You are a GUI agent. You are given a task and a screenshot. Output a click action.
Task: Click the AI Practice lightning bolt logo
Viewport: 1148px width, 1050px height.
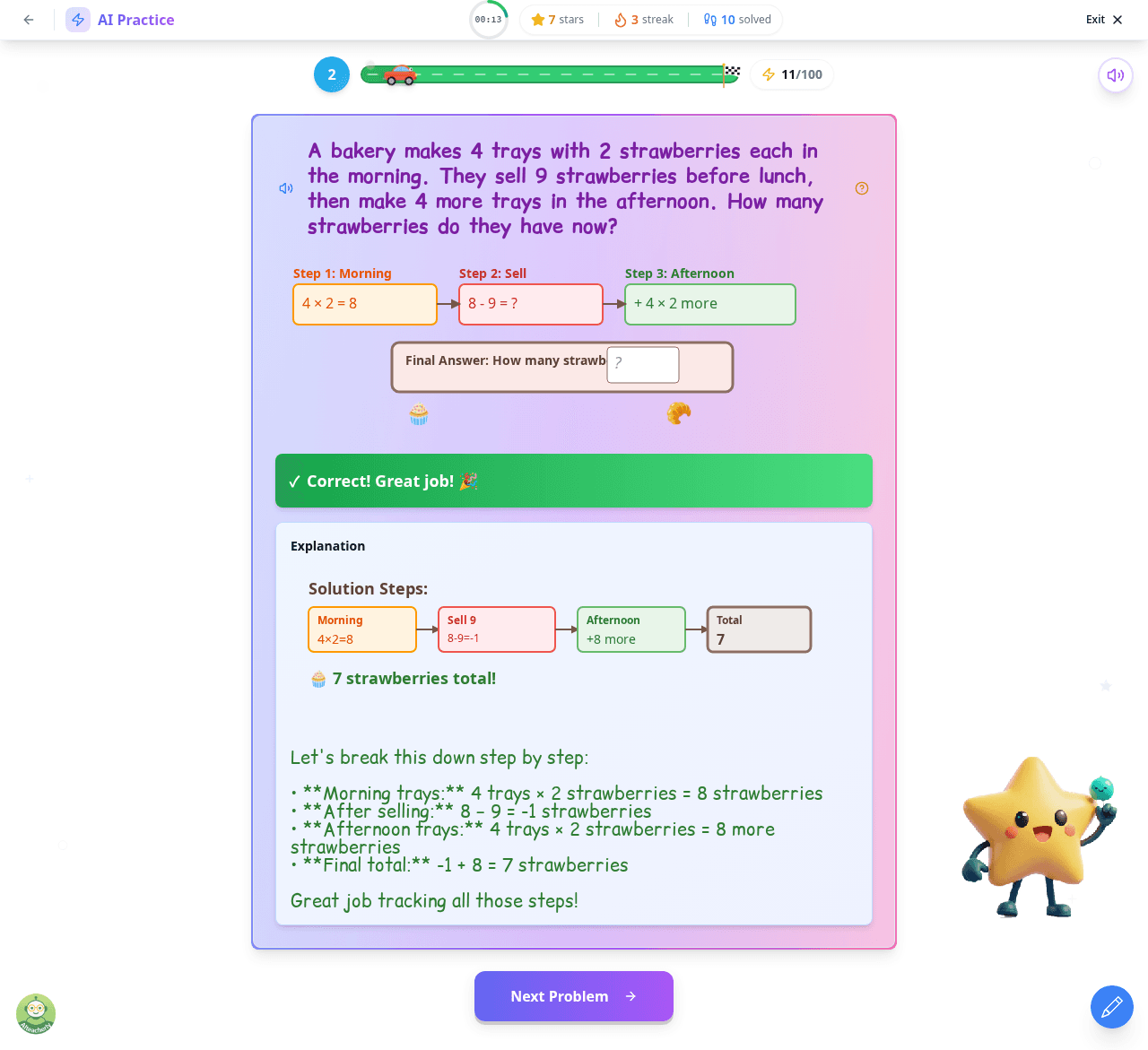pyautogui.click(x=78, y=20)
